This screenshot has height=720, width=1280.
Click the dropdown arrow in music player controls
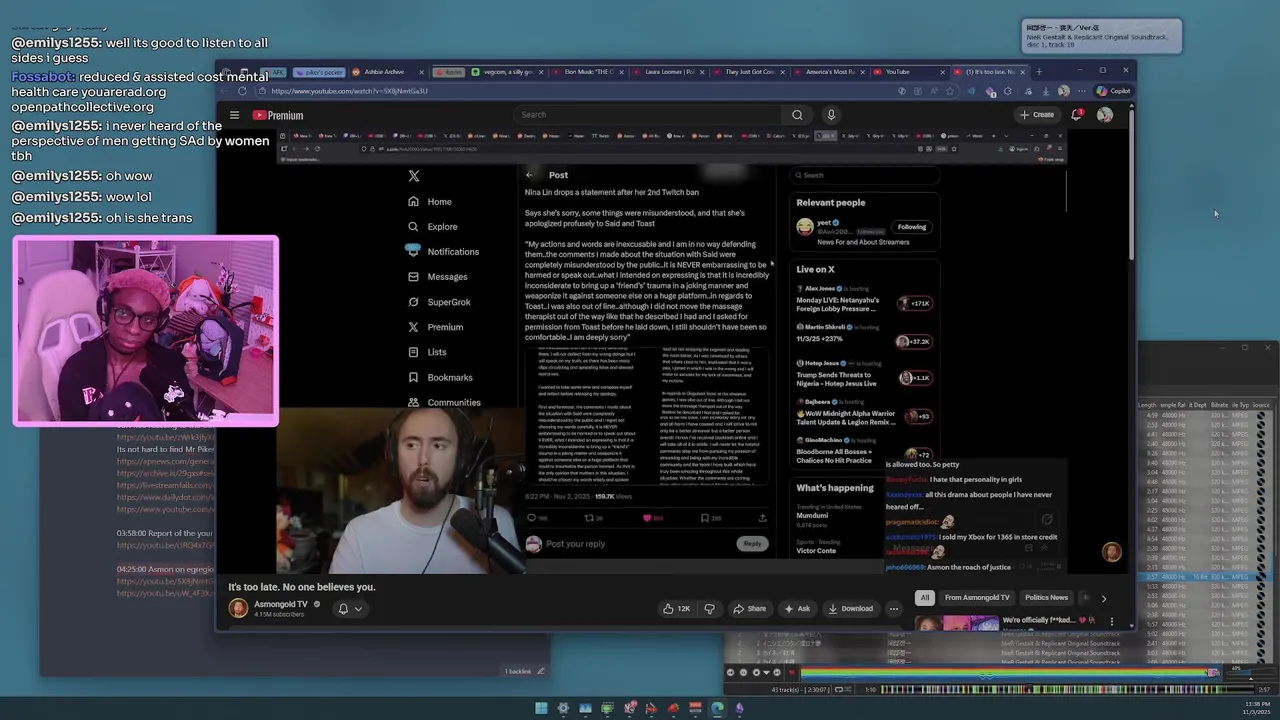pyautogui.click(x=766, y=672)
